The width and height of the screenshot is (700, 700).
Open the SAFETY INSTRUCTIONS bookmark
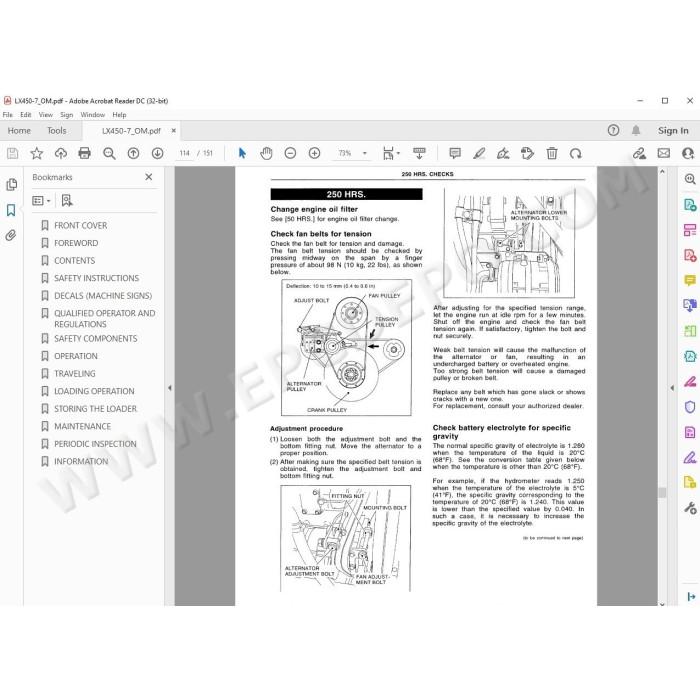[96, 278]
